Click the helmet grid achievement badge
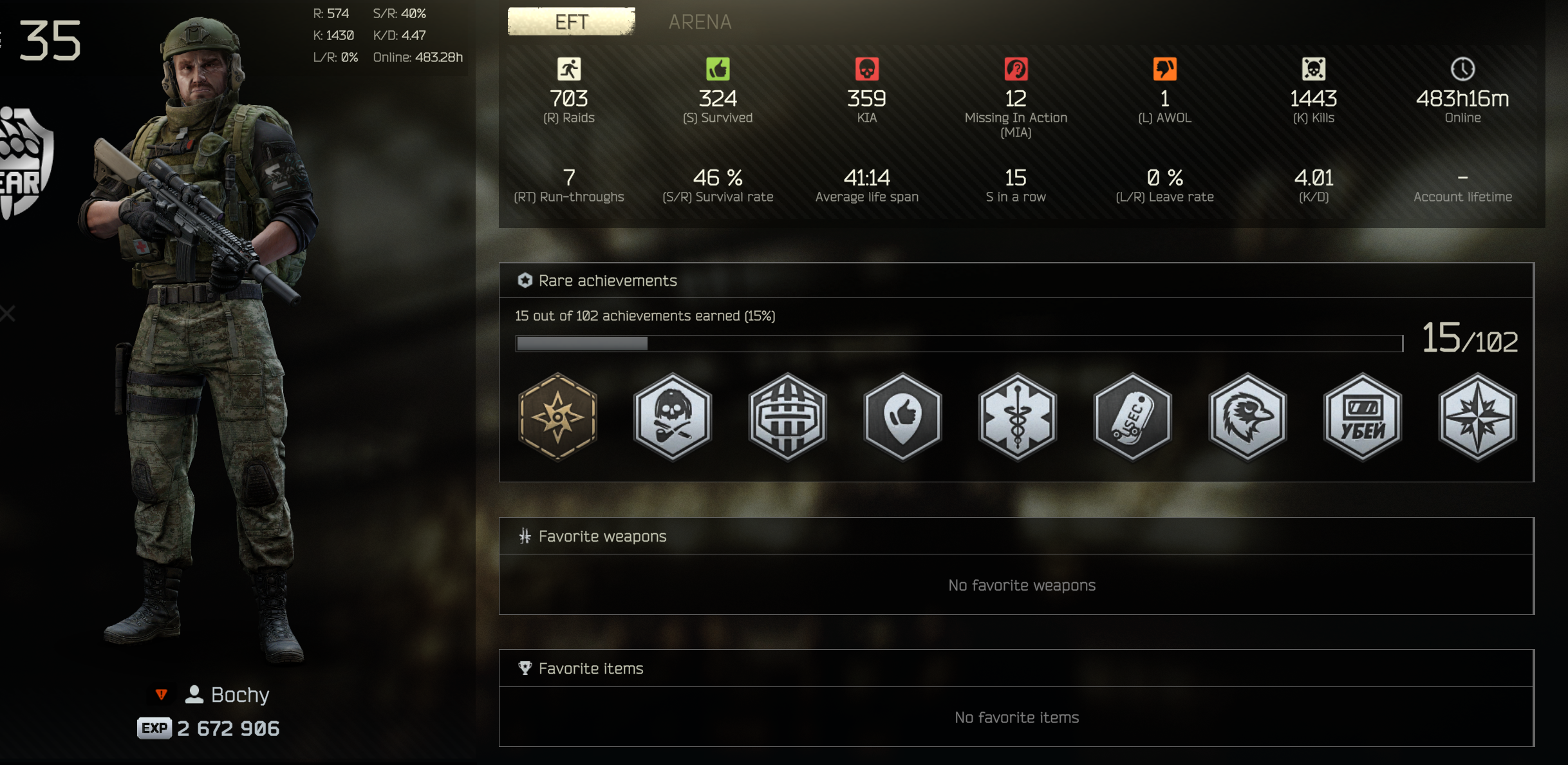1568x765 pixels. [787, 417]
